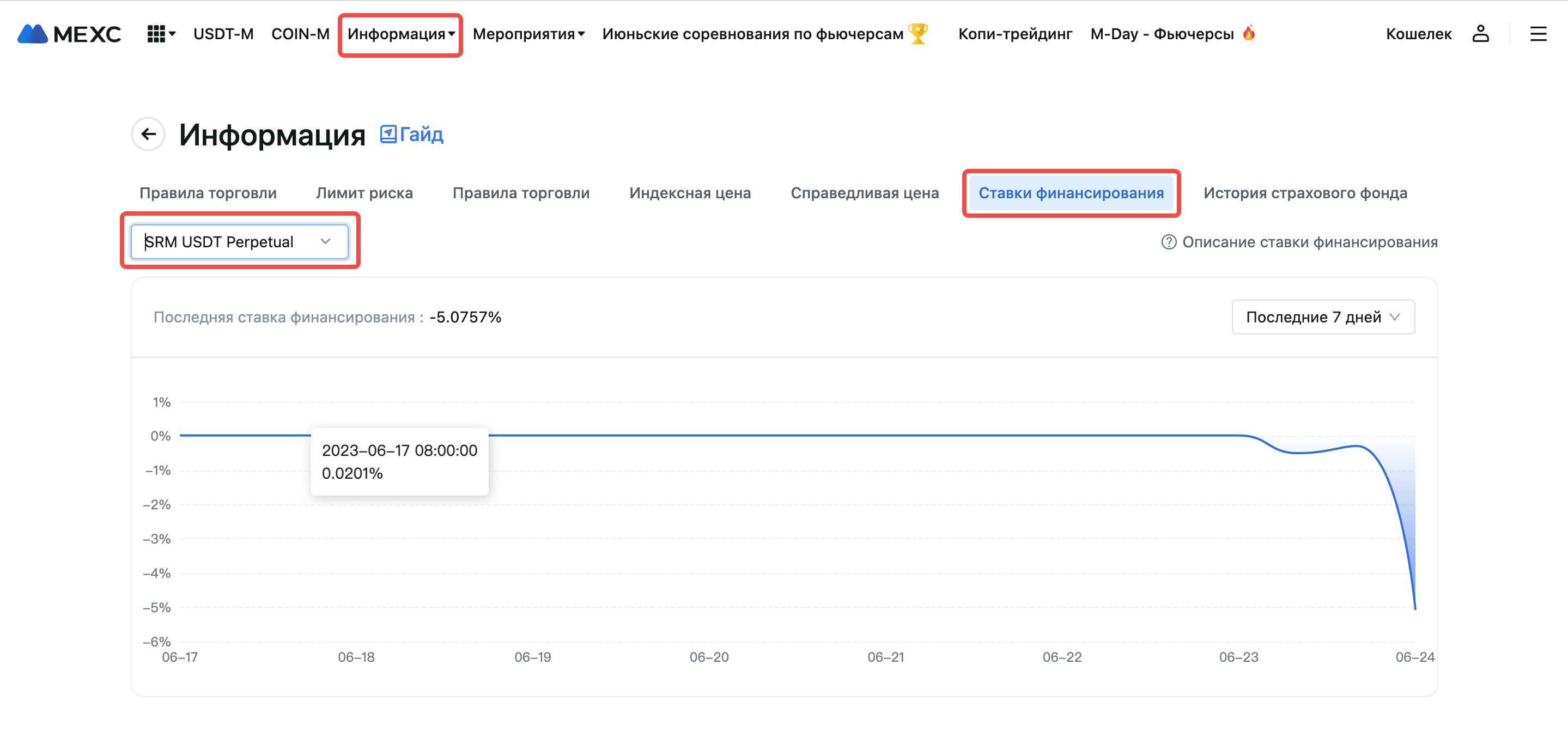Click the funding rate description question icon
This screenshot has height=732, width=1568.
tap(1168, 242)
